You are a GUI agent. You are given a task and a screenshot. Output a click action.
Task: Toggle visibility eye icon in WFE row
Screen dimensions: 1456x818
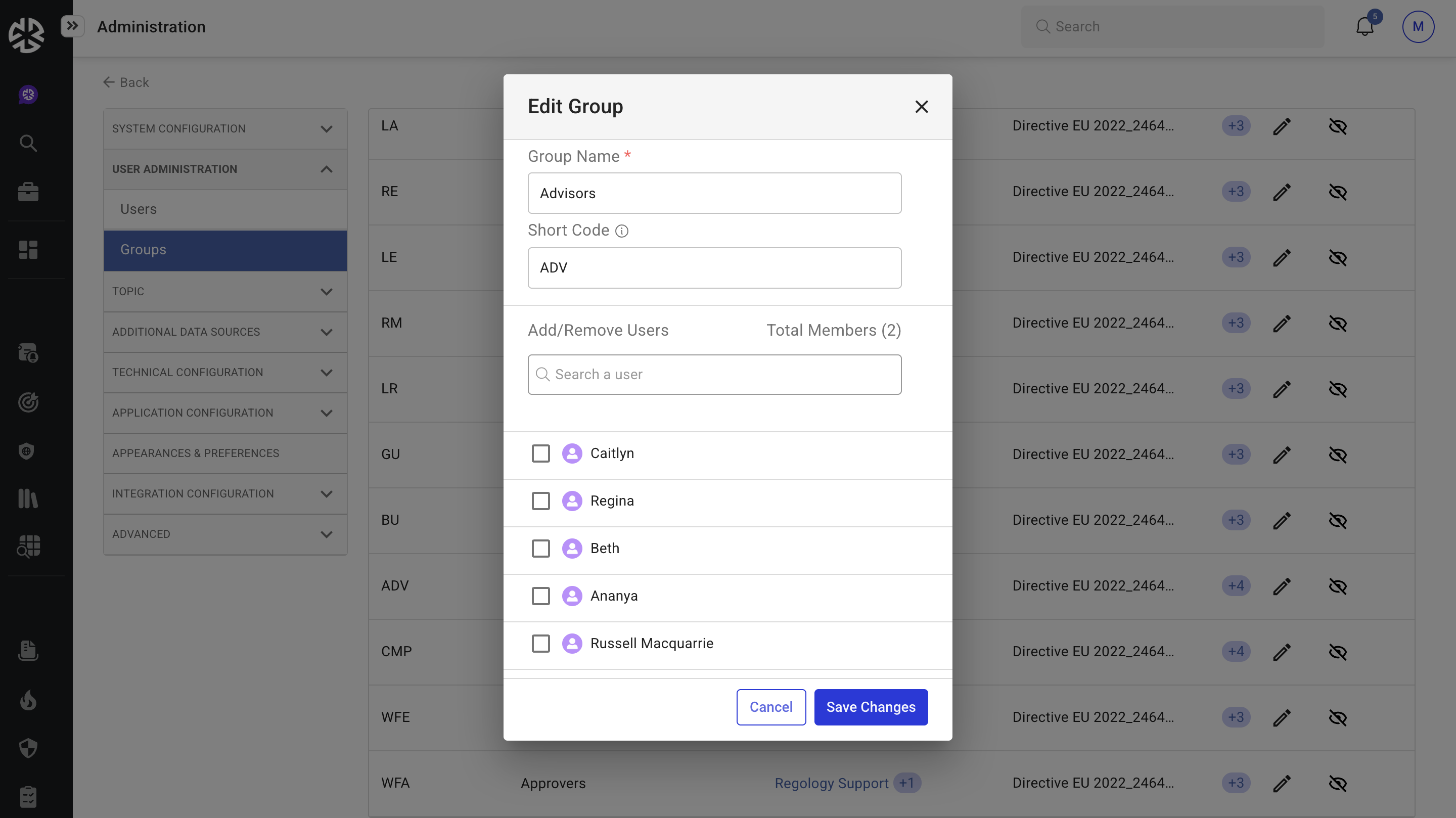(x=1337, y=717)
